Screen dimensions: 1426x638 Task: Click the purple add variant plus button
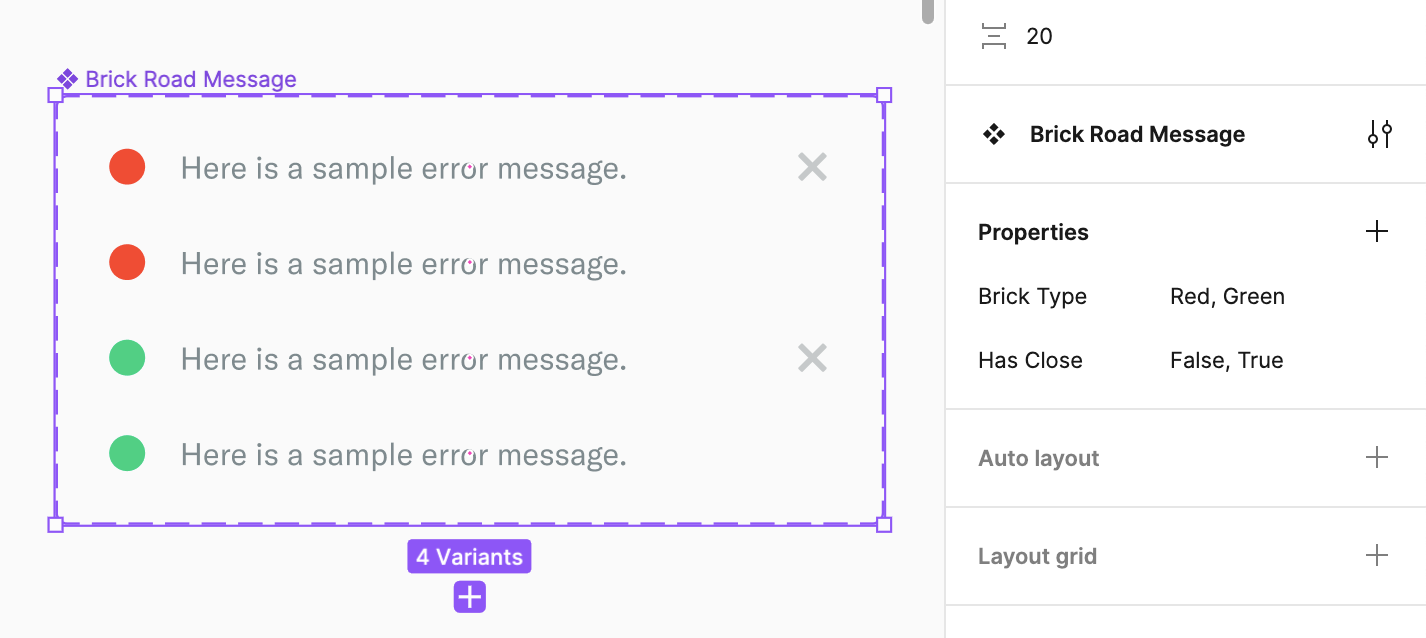469,598
